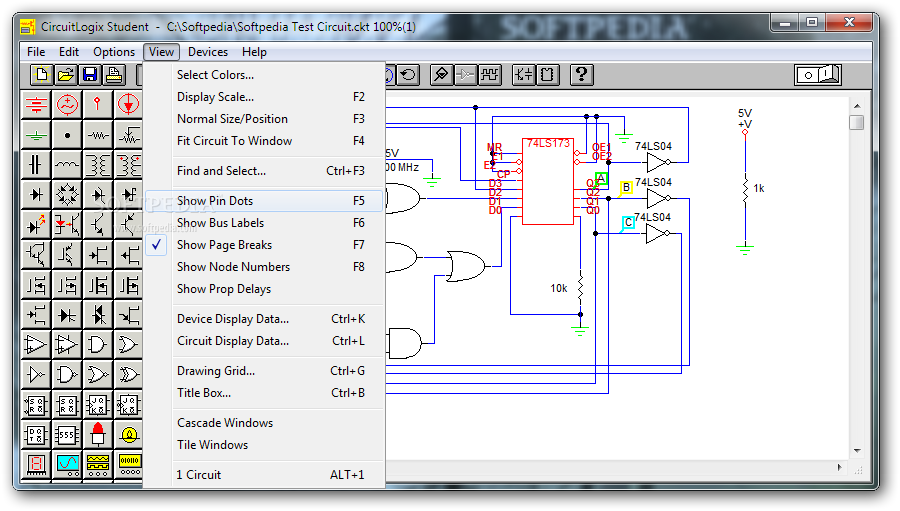Click the digital waveform toolbar icon
The width and height of the screenshot is (900, 511).
tap(490, 75)
